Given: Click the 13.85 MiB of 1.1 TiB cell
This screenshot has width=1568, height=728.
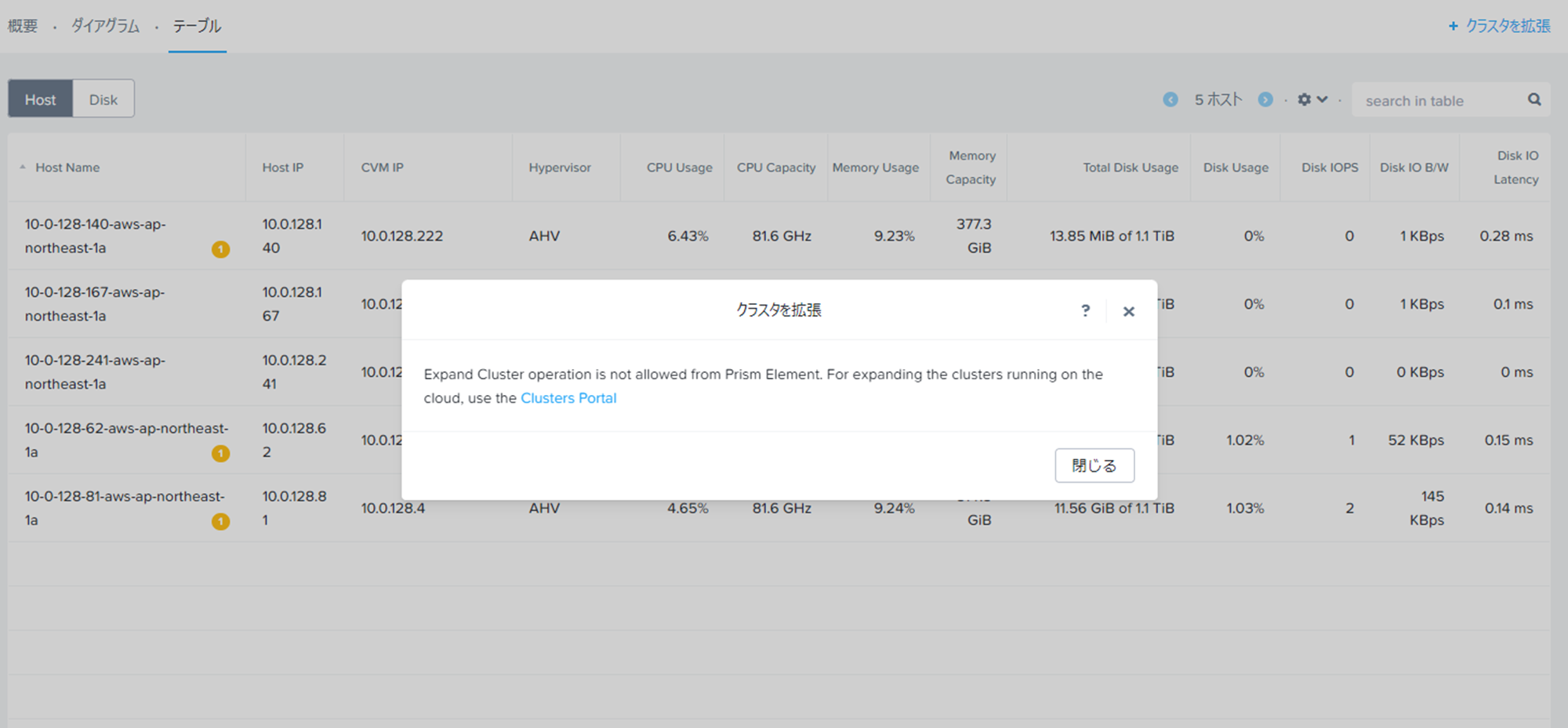Looking at the screenshot, I should [1112, 236].
